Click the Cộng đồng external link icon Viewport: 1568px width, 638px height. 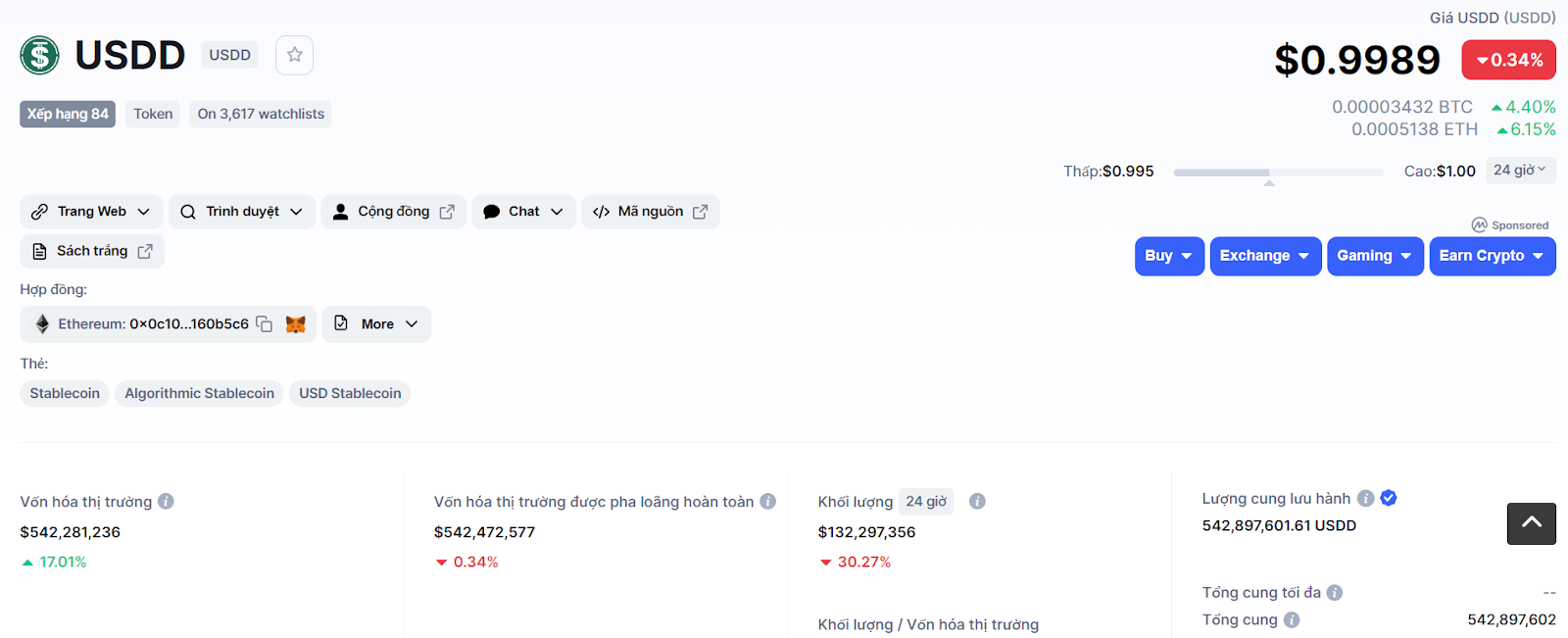pos(447,212)
